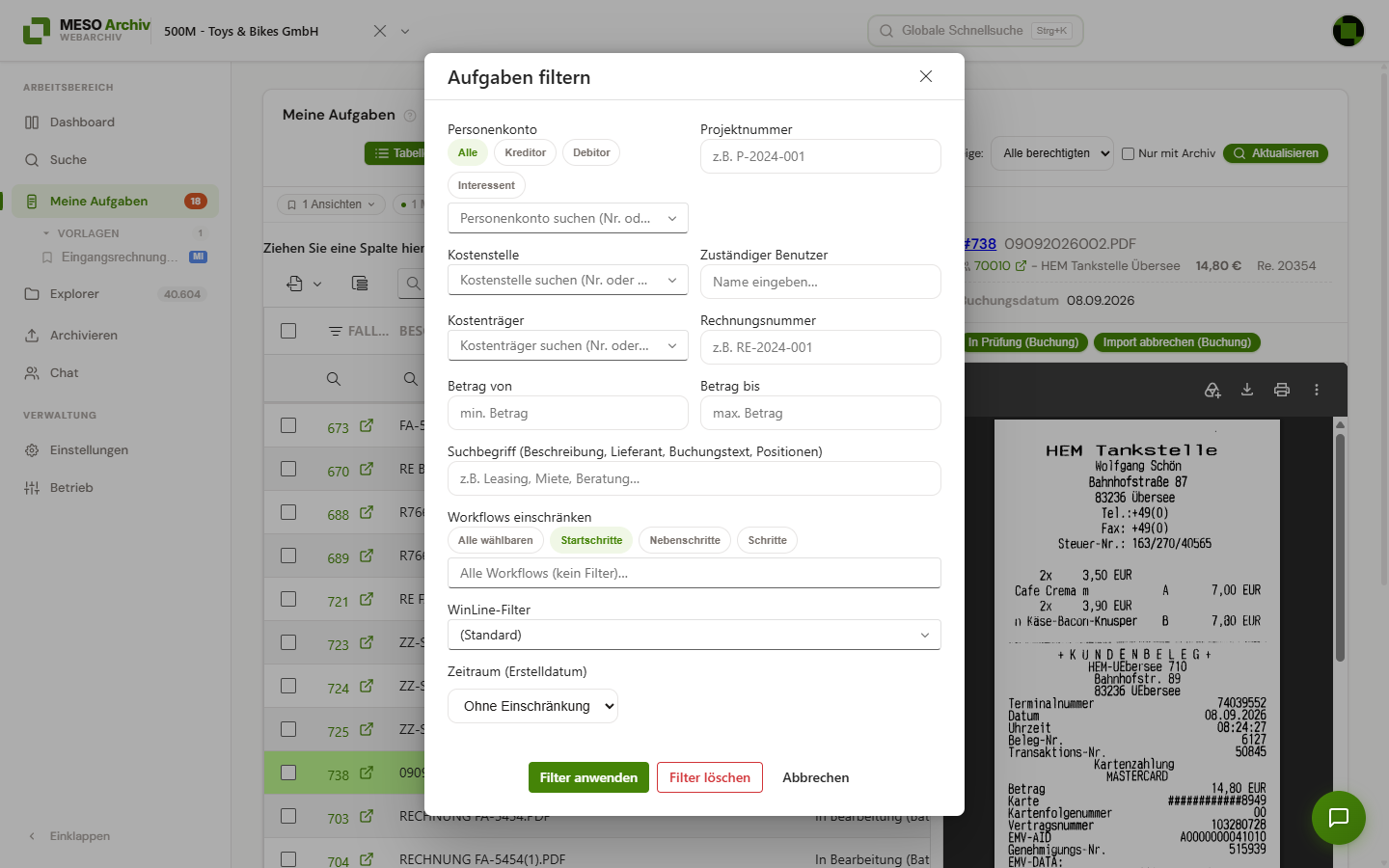Open the Personenkonto suchen dropdown

pyautogui.click(x=568, y=218)
